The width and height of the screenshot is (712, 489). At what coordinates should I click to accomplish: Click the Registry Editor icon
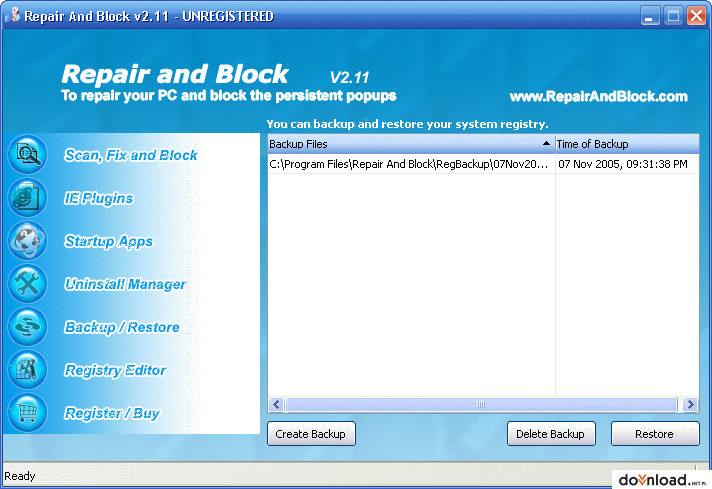(x=28, y=370)
